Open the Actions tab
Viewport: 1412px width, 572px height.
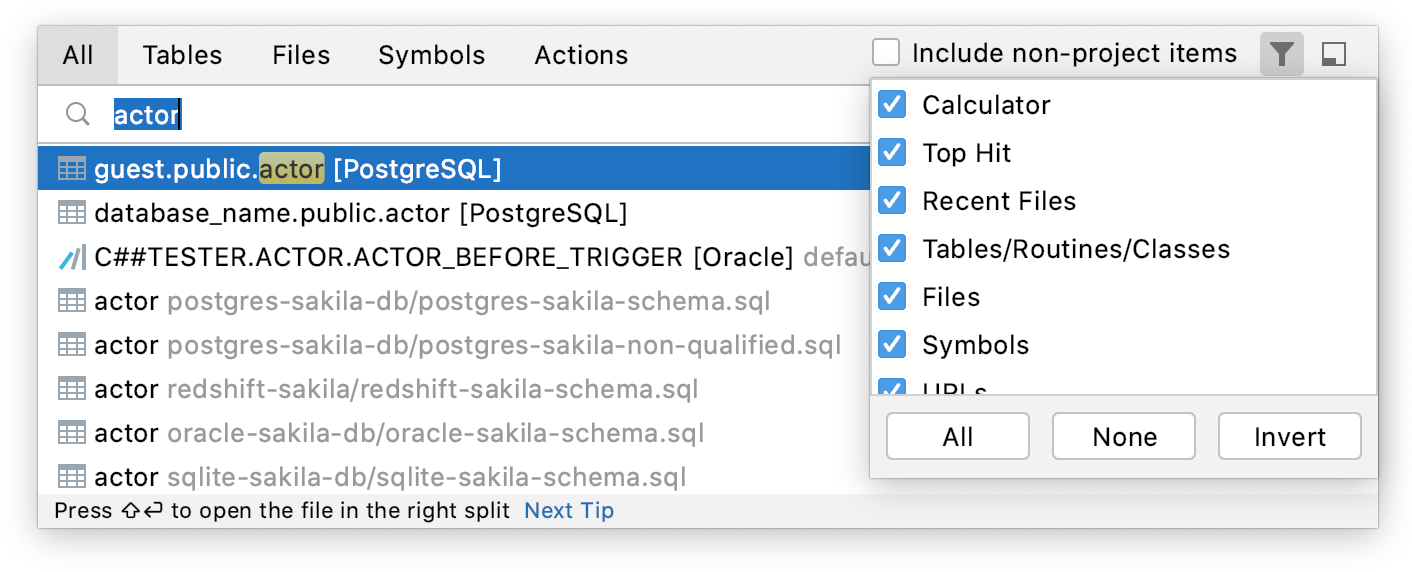click(581, 55)
